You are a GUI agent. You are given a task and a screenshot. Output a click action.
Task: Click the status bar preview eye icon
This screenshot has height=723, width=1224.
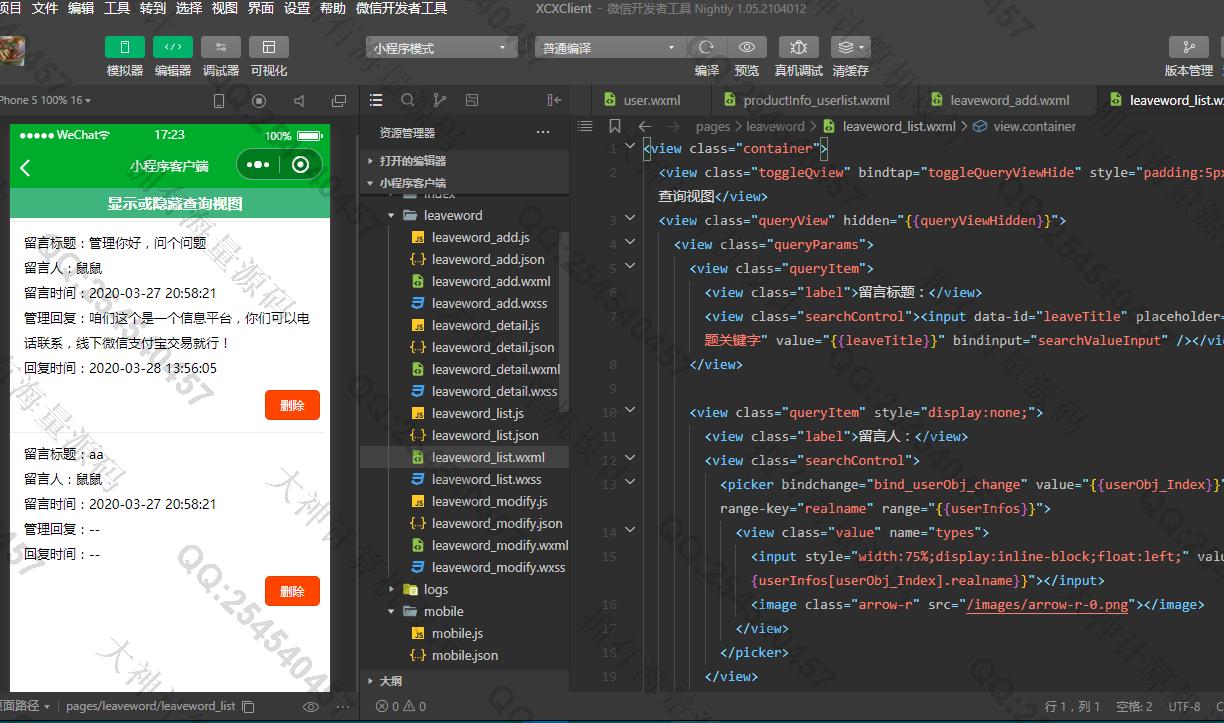(311, 706)
